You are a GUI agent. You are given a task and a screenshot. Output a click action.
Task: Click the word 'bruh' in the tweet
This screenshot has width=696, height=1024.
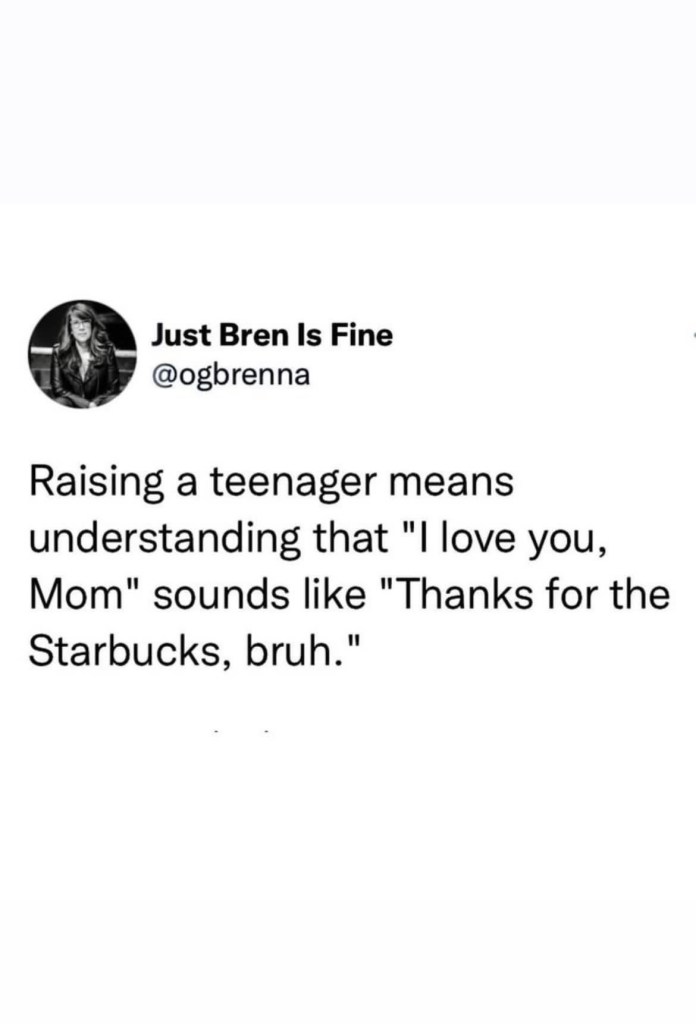286,650
